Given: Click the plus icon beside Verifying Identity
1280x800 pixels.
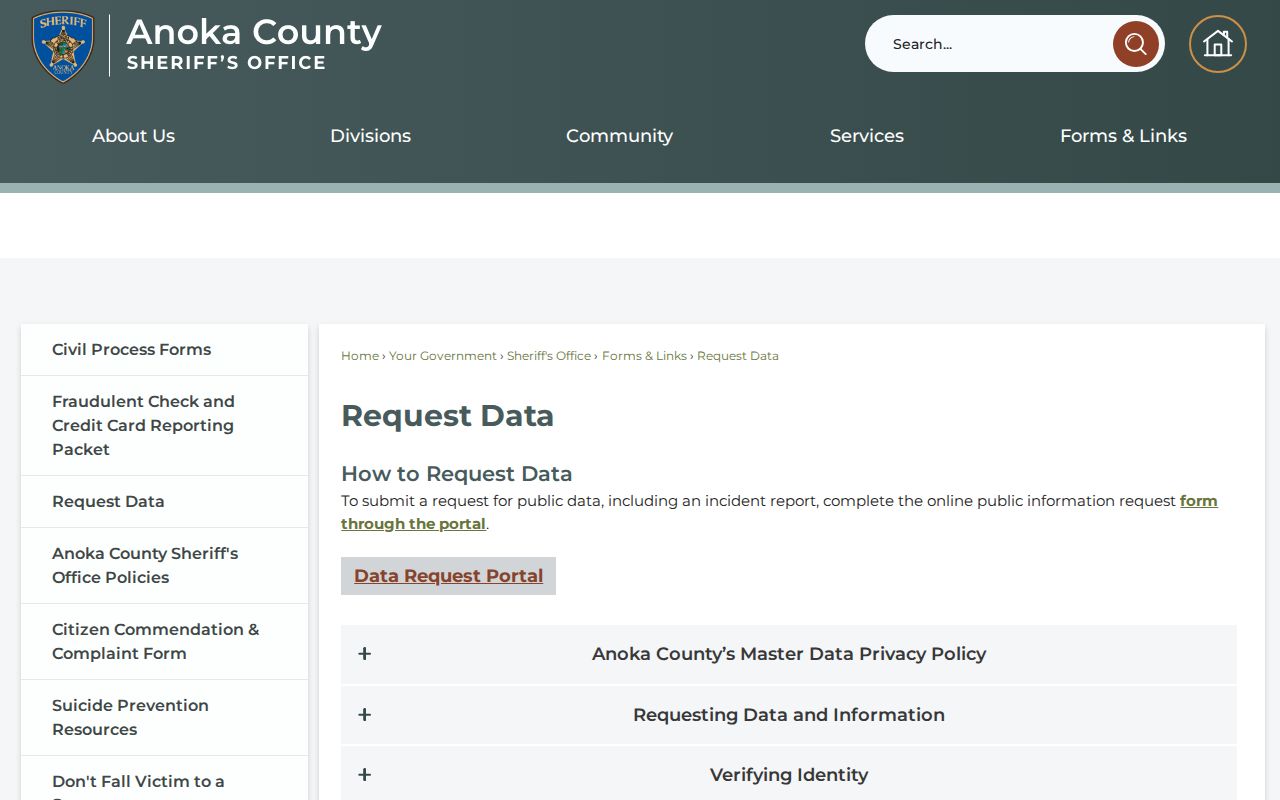Looking at the screenshot, I should pyautogui.click(x=365, y=775).
